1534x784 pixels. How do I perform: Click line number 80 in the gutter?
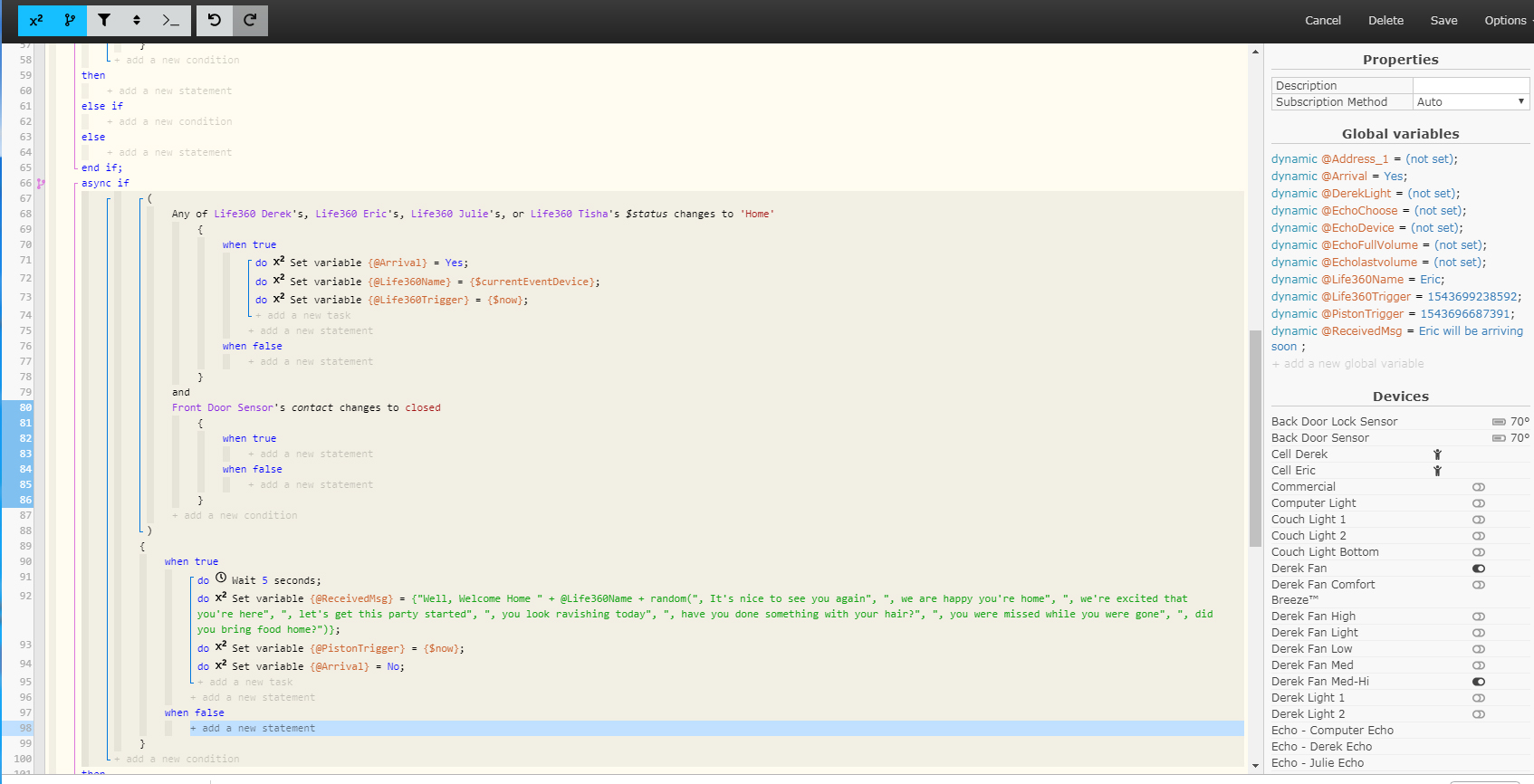click(25, 407)
